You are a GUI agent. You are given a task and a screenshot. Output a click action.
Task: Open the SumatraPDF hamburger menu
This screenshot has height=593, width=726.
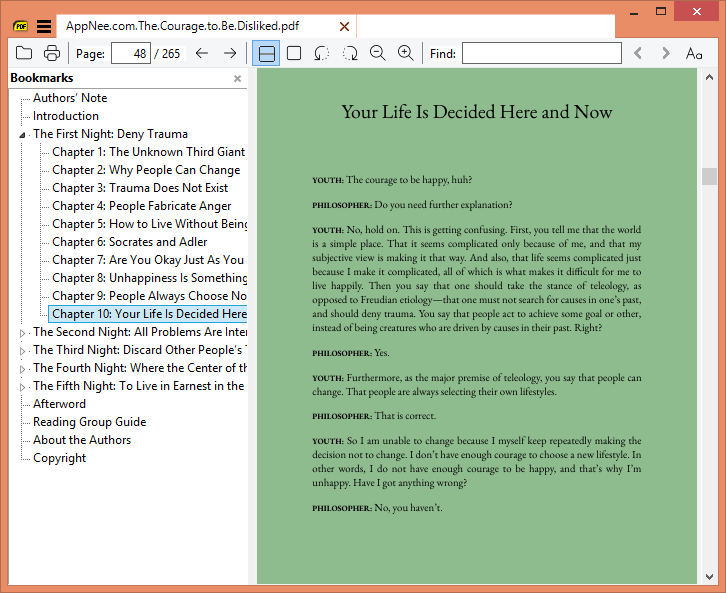coord(44,26)
